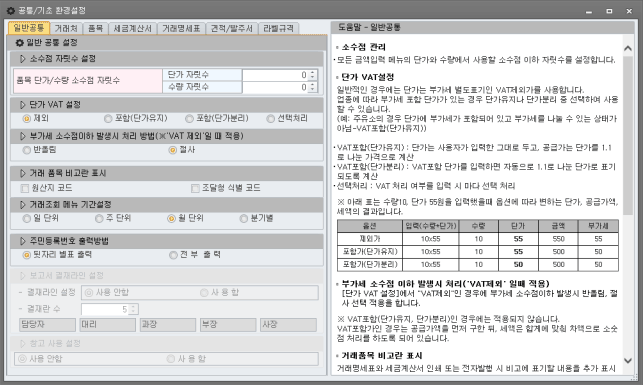This screenshot has width=643, height=385.
Task: Select the 선택처리 radio button
Action: 270,119
